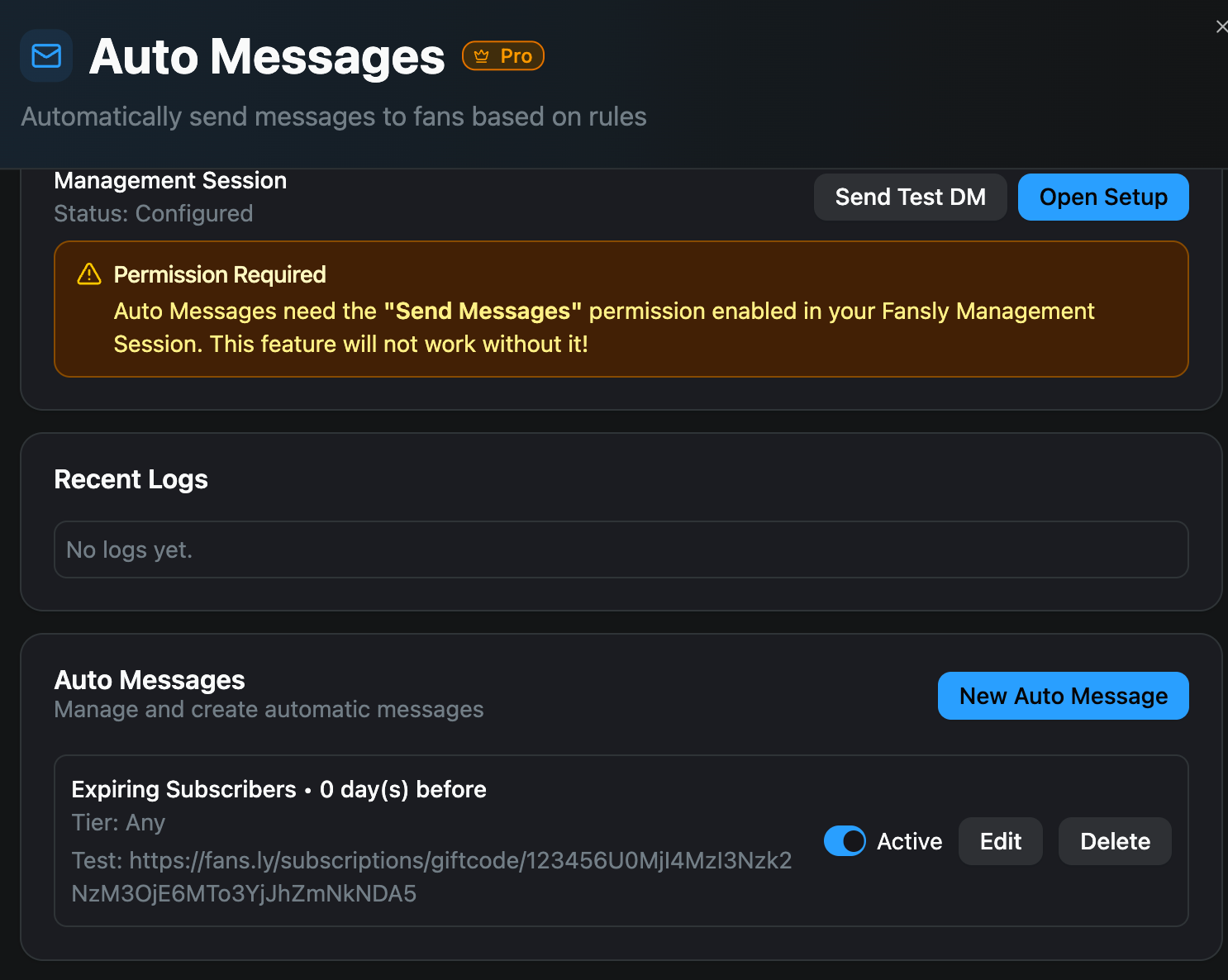The image size is (1228, 980).
Task: Click the blue envelope Auto Messages icon
Action: click(x=46, y=56)
